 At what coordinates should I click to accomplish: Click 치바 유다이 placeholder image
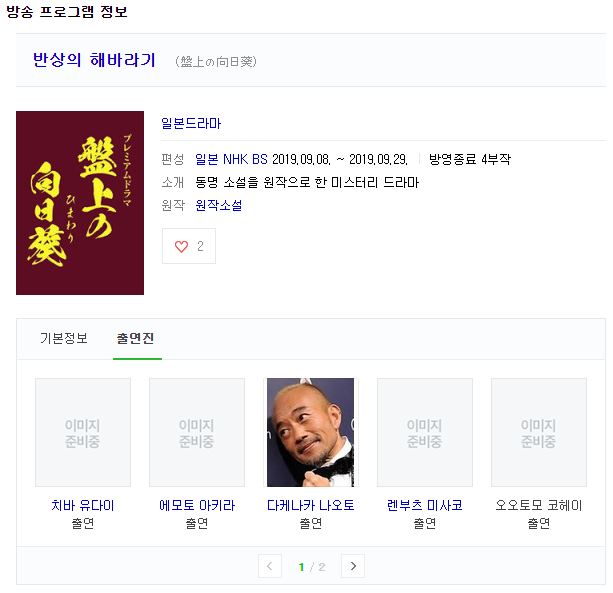click(82, 432)
